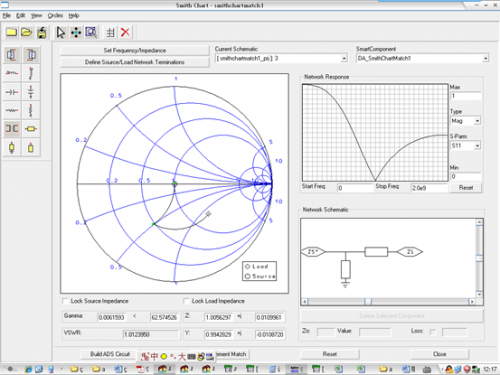Open the Edit menu
Screen dimensions: 500x375
click(21, 15)
